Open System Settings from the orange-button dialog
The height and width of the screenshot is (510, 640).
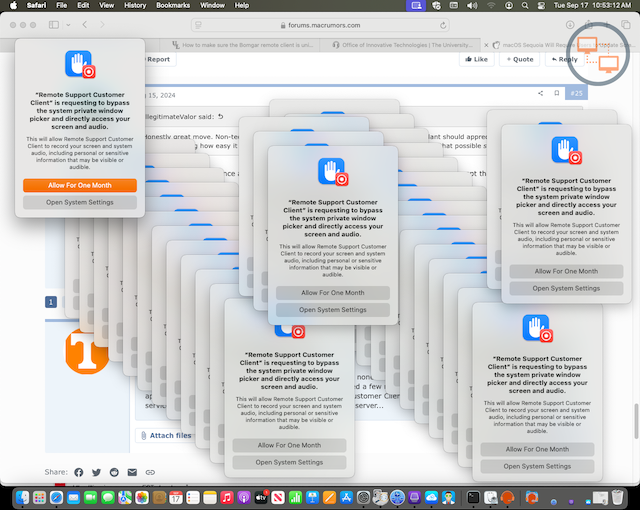coord(80,202)
